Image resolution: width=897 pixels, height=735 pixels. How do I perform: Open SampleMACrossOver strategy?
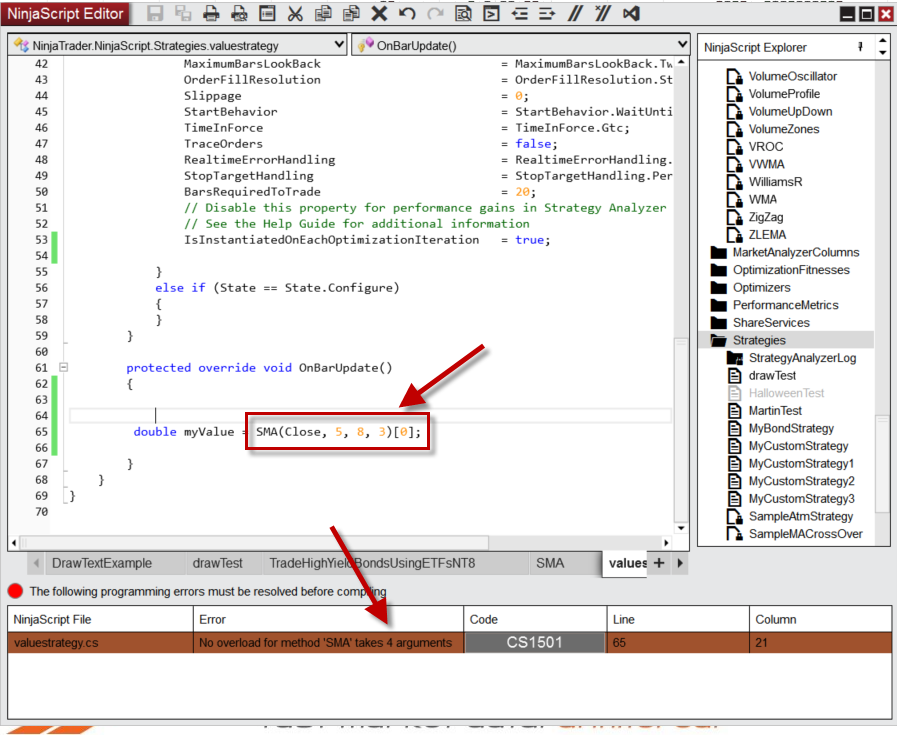coord(795,534)
